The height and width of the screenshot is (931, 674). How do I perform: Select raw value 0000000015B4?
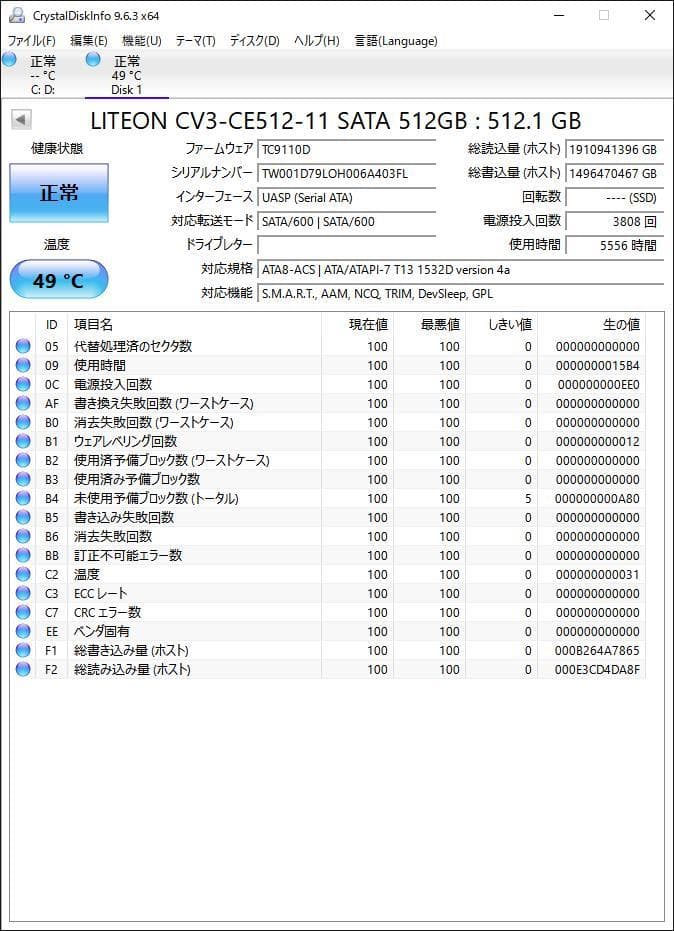597,366
